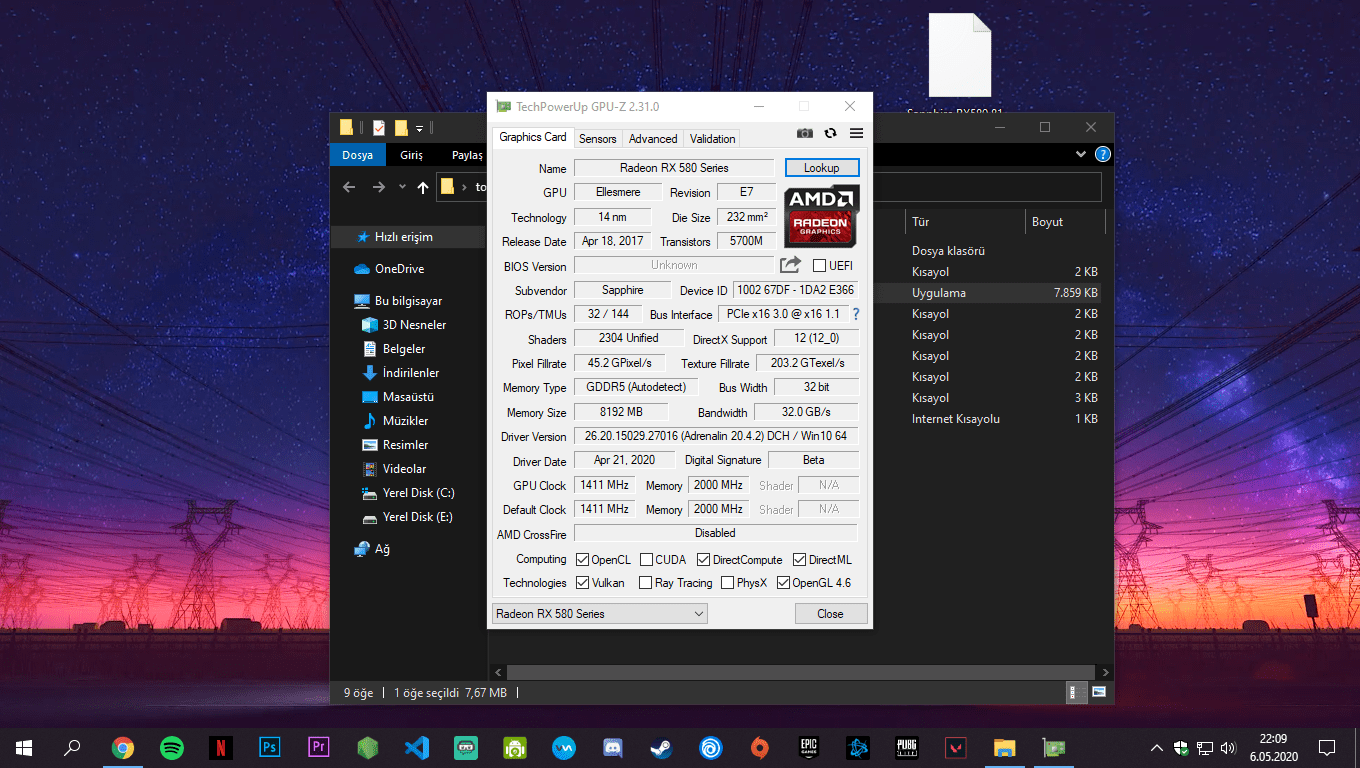
Task: Toggle the PhysX checkbox
Action: coord(728,583)
